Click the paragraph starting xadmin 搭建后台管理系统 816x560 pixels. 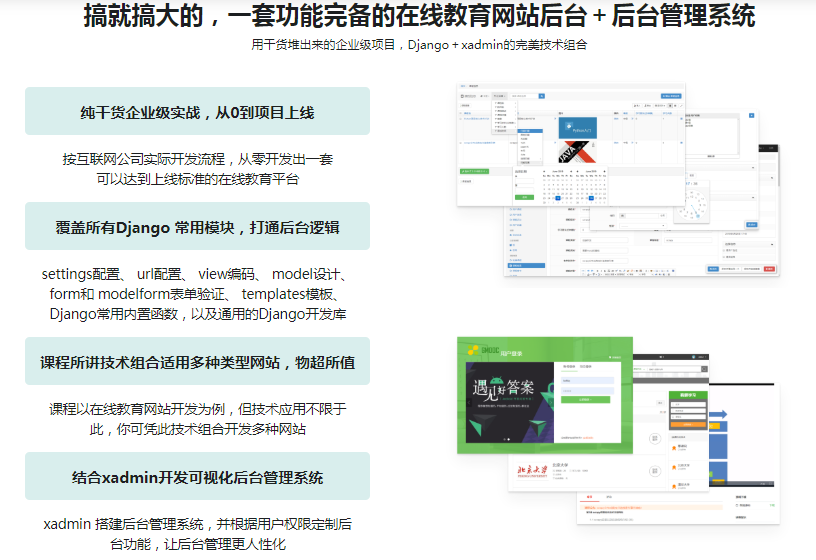click(197, 534)
